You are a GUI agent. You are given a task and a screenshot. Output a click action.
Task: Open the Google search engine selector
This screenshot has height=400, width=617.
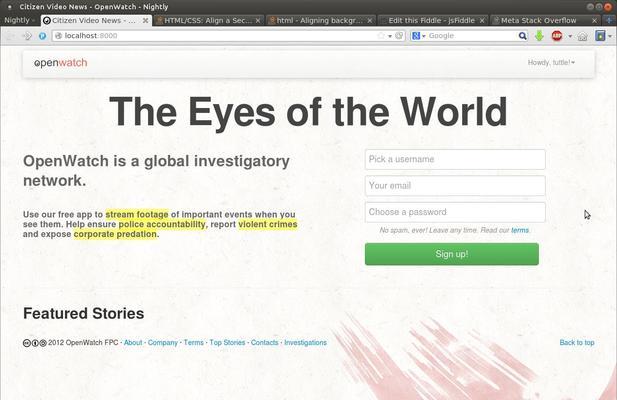click(x=418, y=36)
